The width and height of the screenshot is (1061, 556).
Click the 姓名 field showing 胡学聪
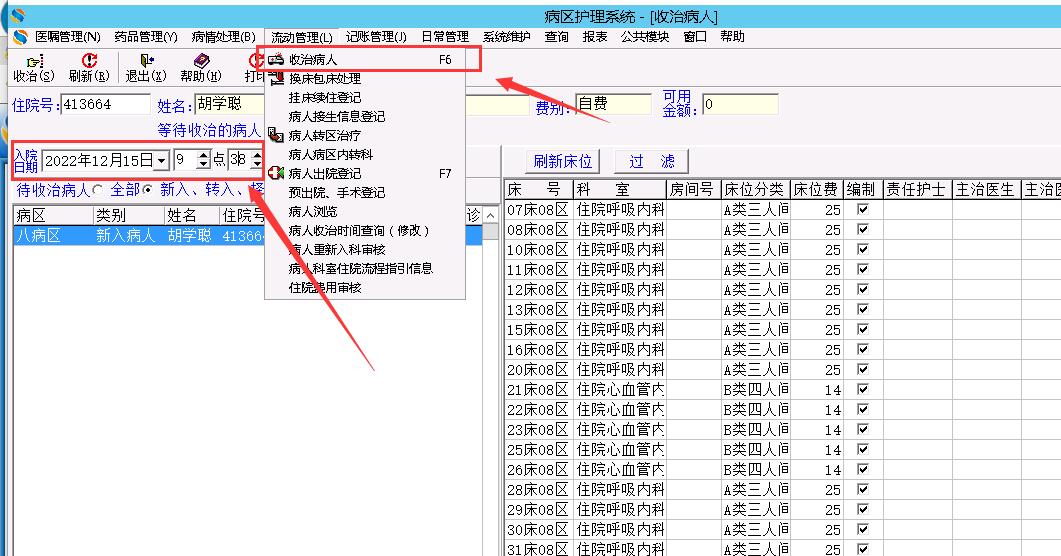(229, 104)
